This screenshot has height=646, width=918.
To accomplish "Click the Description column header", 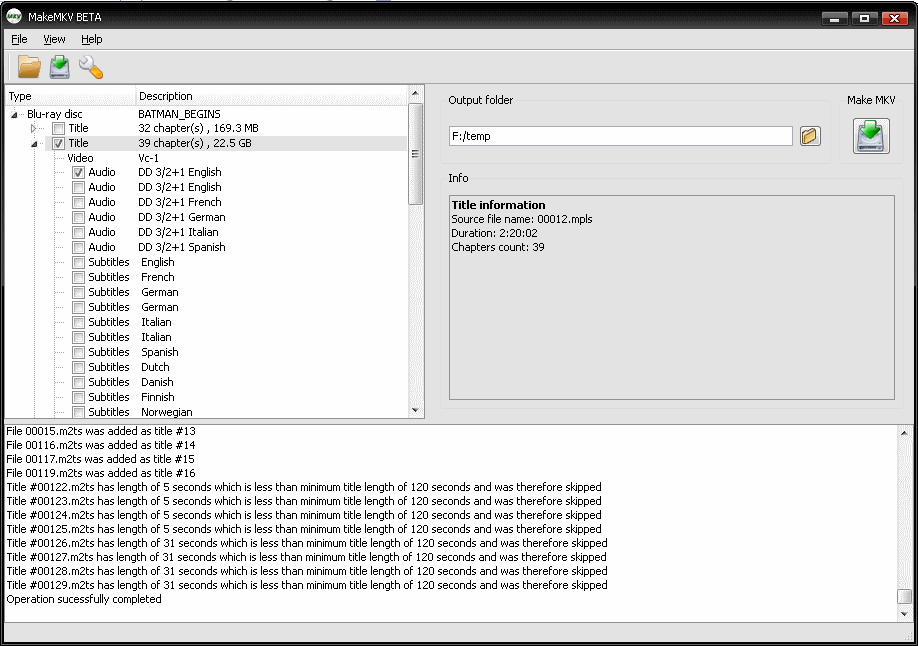I will point(272,96).
